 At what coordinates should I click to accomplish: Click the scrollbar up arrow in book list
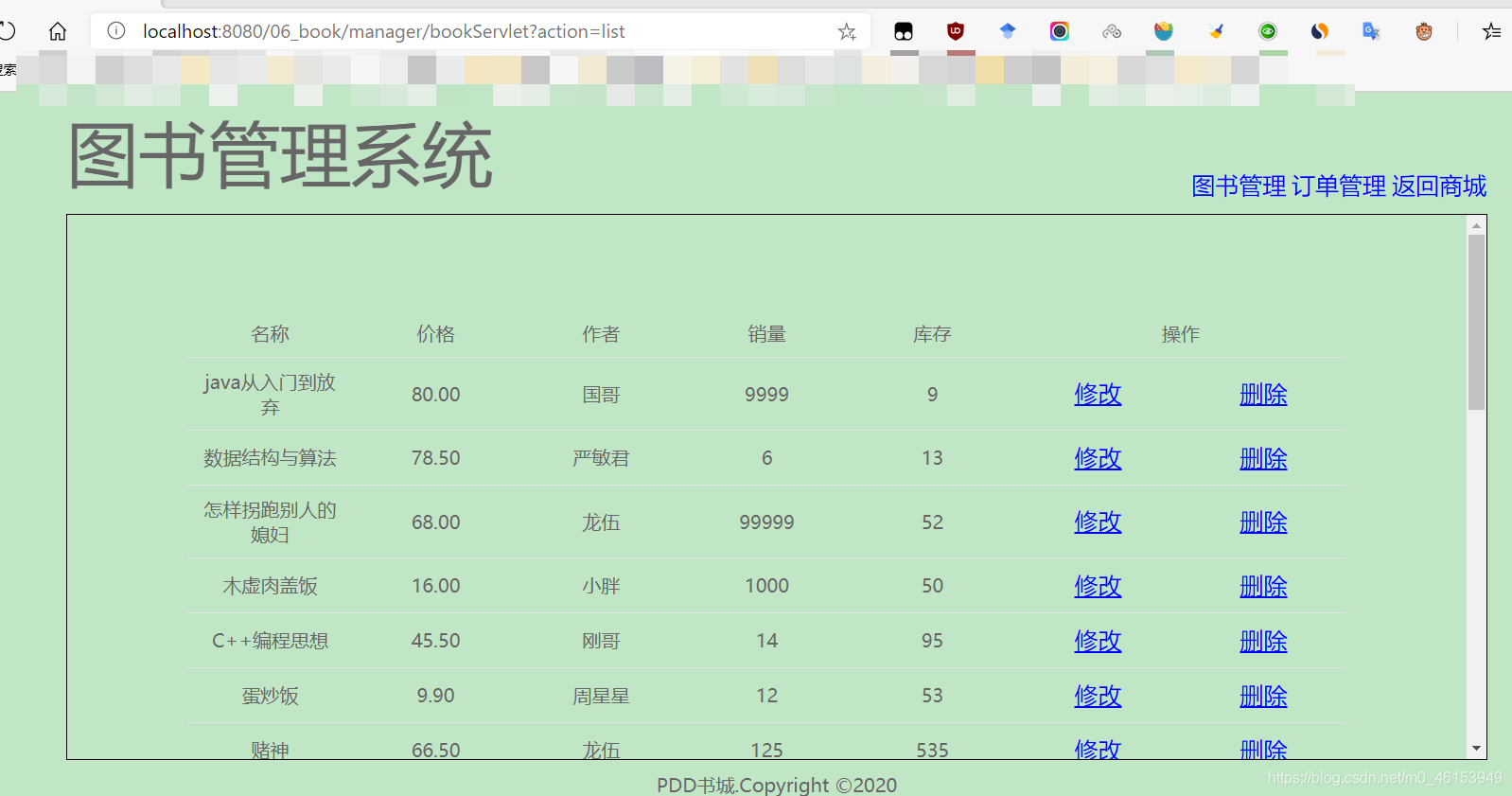point(1476,225)
